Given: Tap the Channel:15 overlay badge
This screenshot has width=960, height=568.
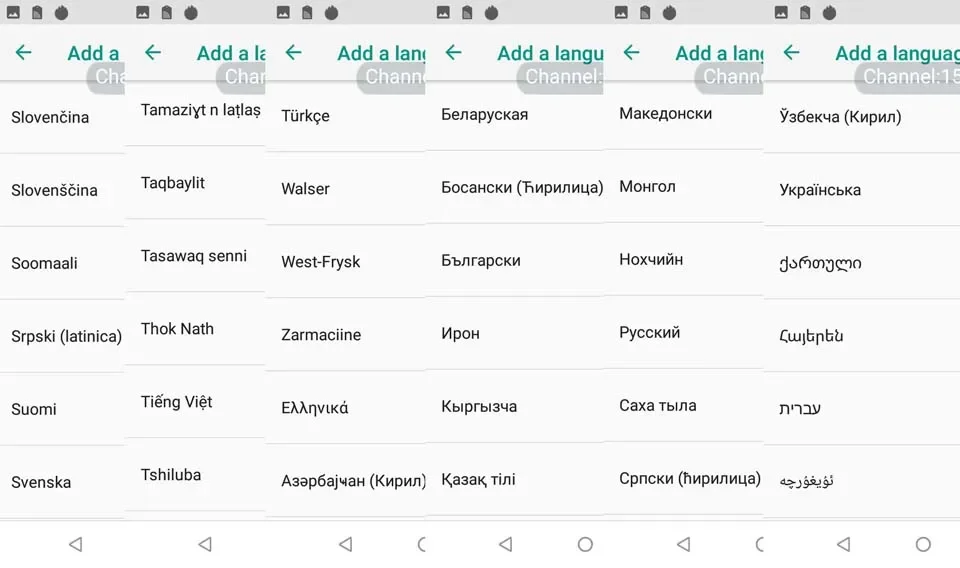Looking at the screenshot, I should [907, 78].
